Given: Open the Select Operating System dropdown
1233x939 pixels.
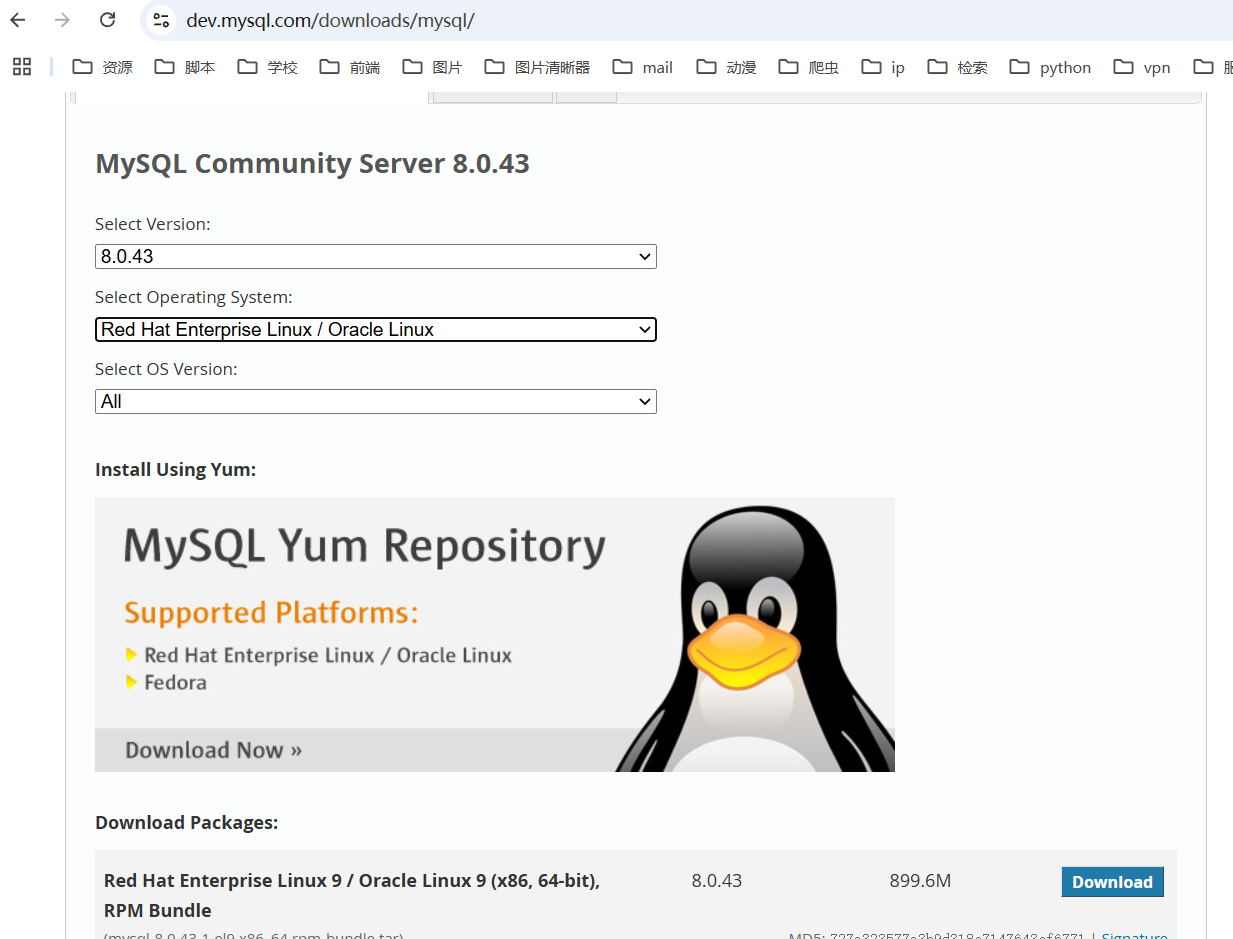Looking at the screenshot, I should pos(375,329).
